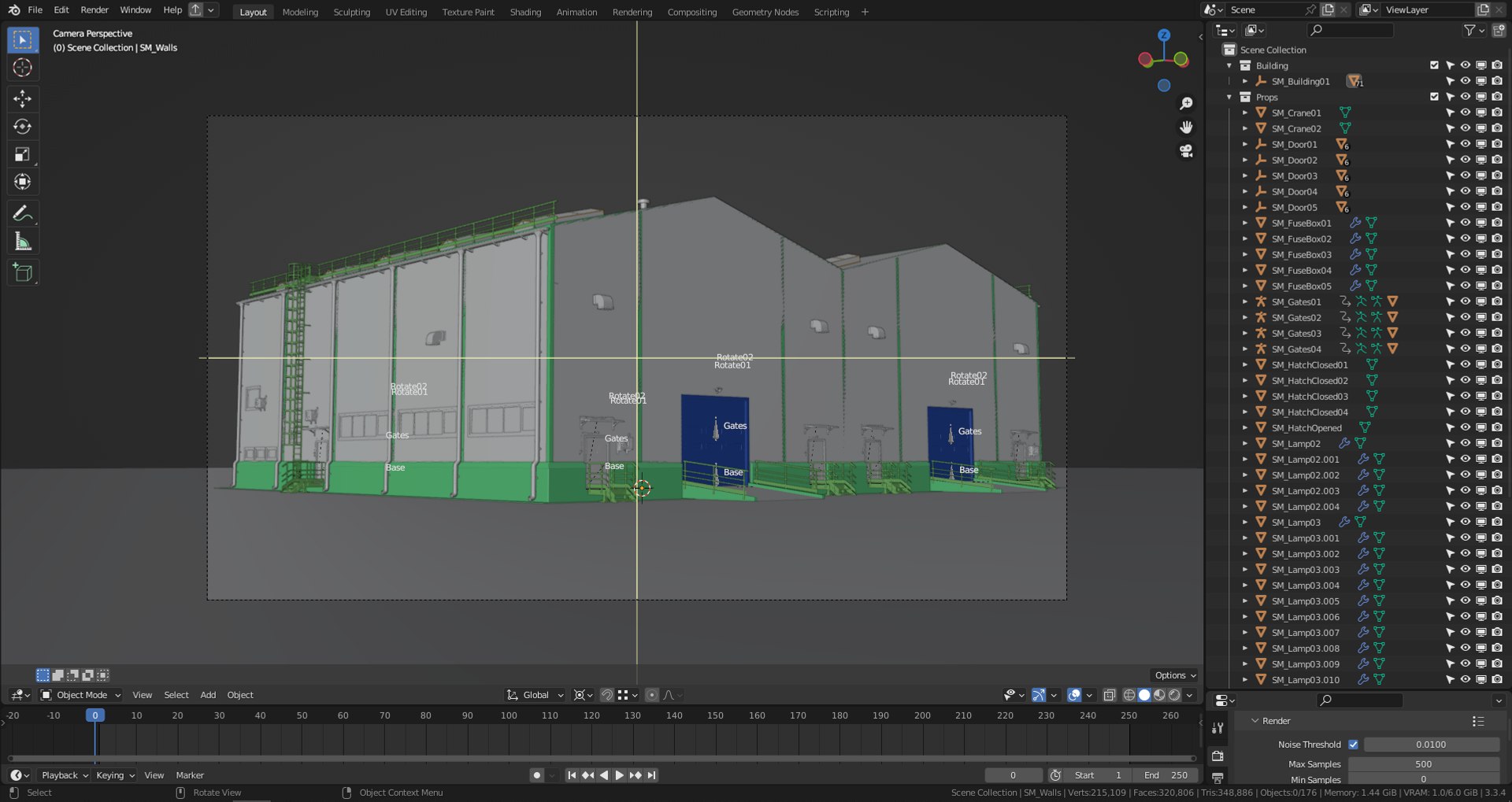
Task: Toggle proportional editing in header
Action: (x=652, y=695)
